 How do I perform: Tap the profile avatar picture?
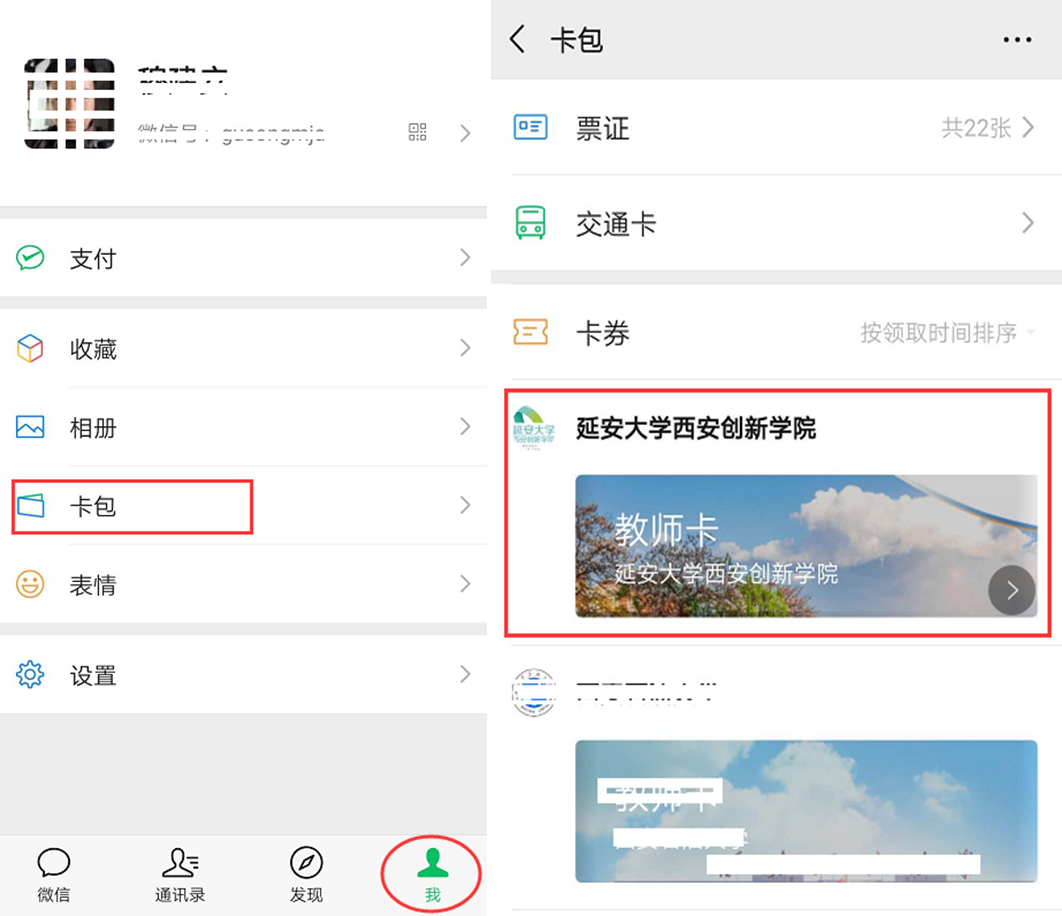[x=70, y=103]
